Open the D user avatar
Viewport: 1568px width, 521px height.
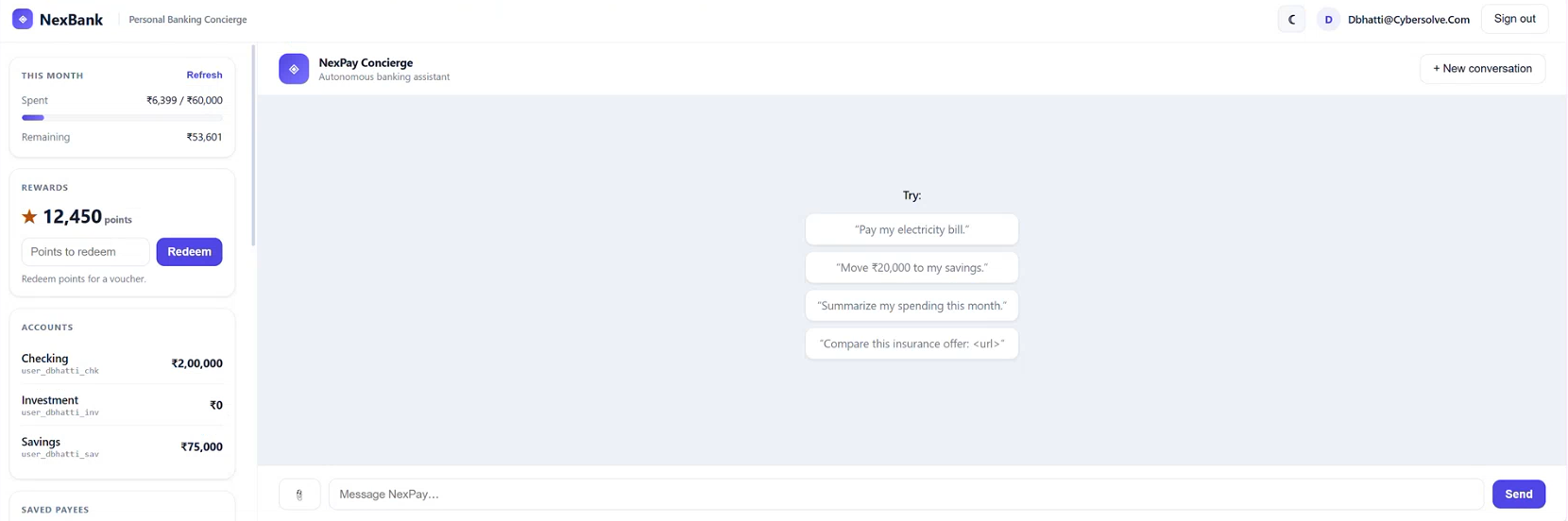[x=1328, y=19]
